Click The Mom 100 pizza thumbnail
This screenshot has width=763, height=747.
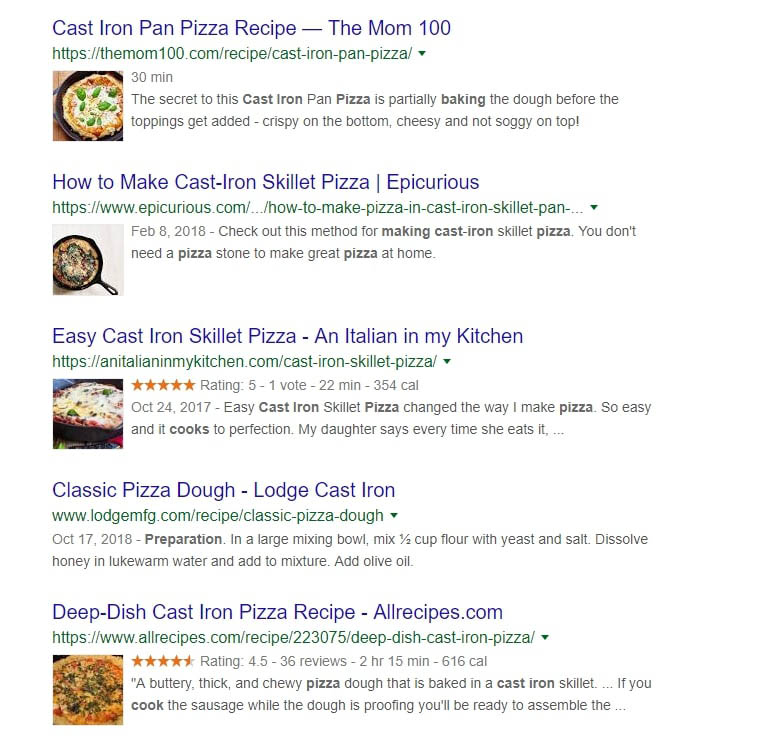tap(88, 105)
